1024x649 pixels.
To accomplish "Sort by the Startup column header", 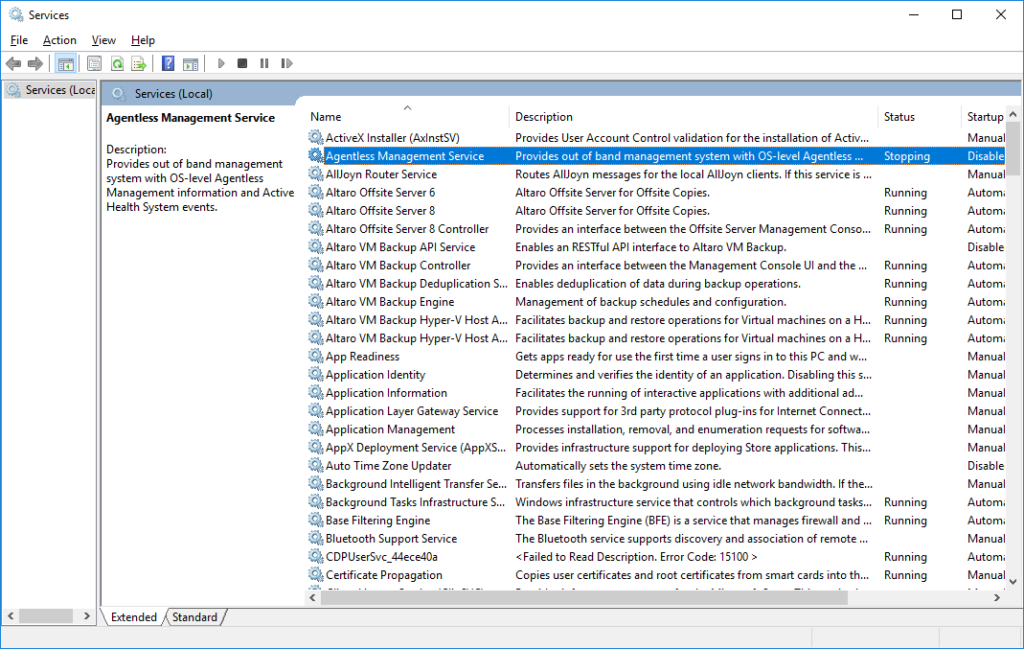I will coord(984,116).
